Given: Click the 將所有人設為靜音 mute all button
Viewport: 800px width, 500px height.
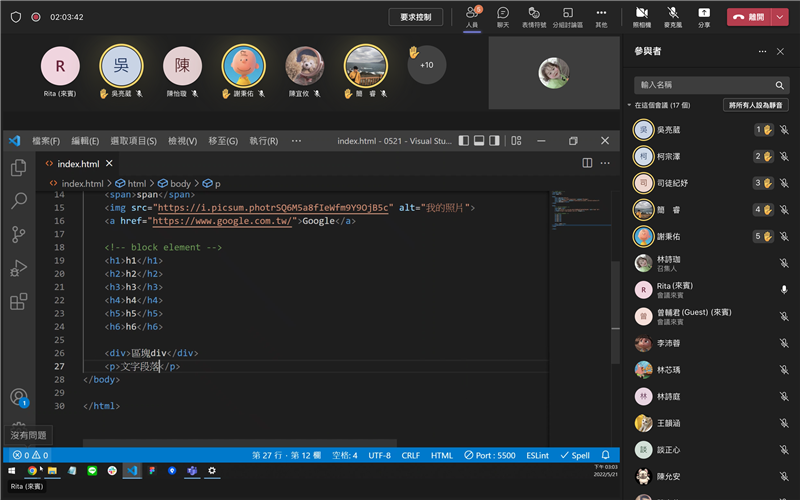Looking at the screenshot, I should (x=755, y=104).
